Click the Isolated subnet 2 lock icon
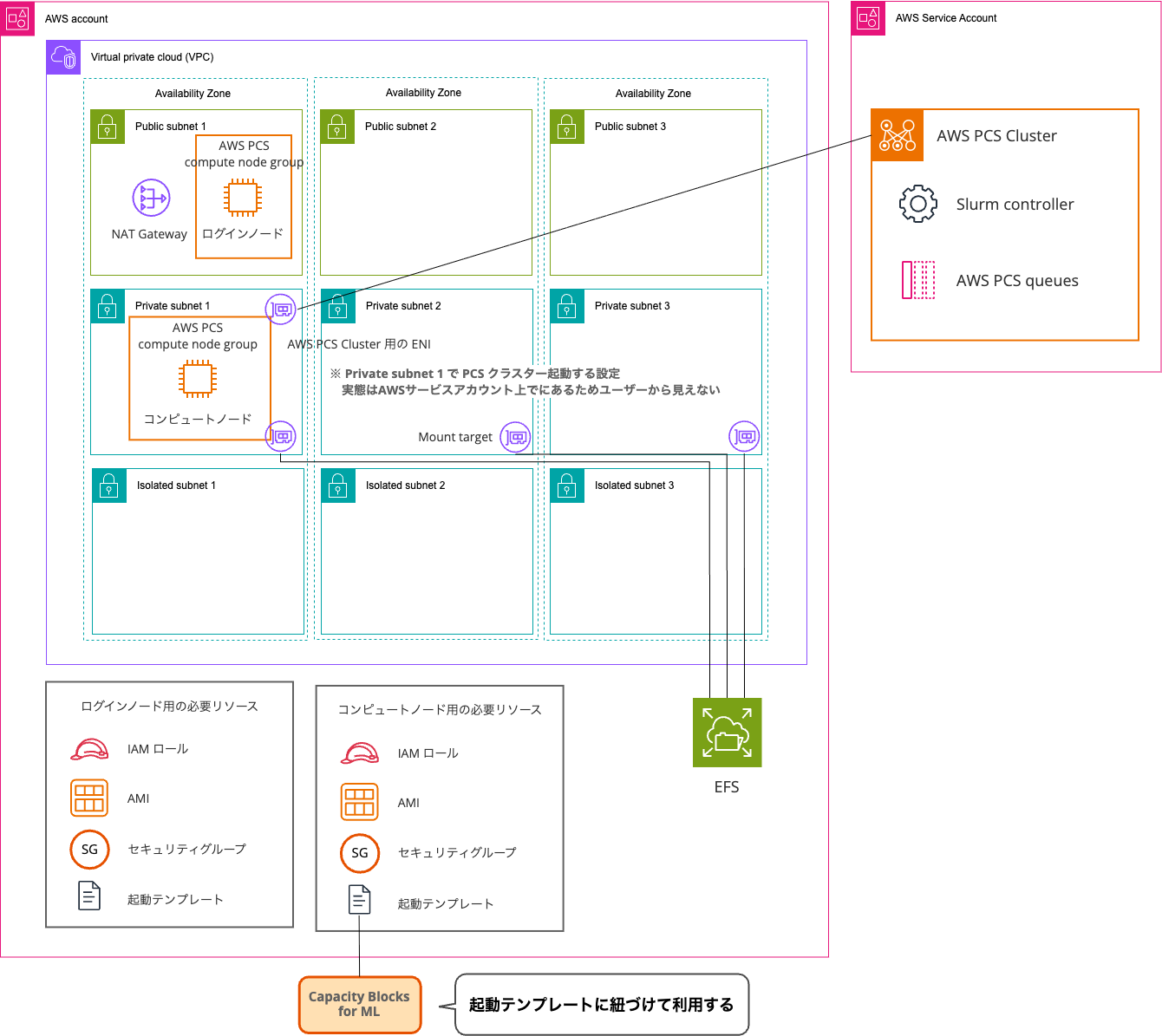1162x1036 pixels. point(338,485)
